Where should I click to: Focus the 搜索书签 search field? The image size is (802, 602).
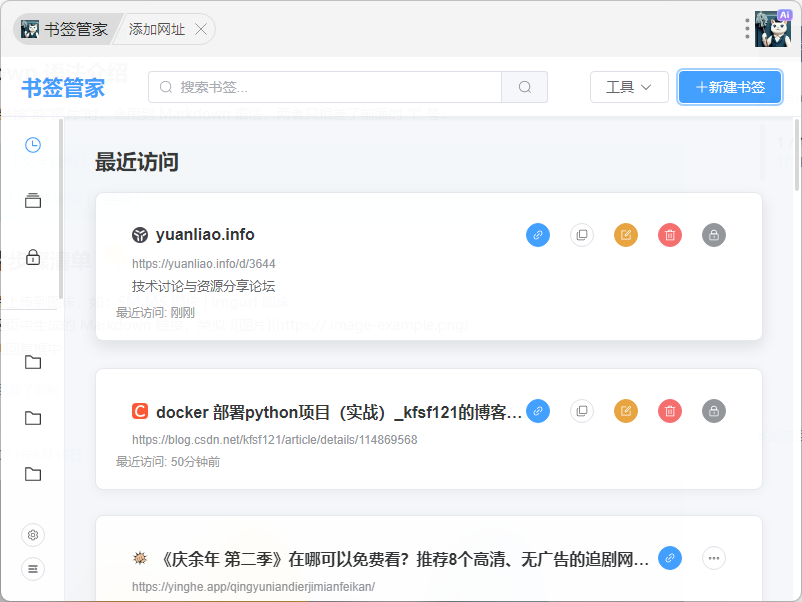[325, 87]
